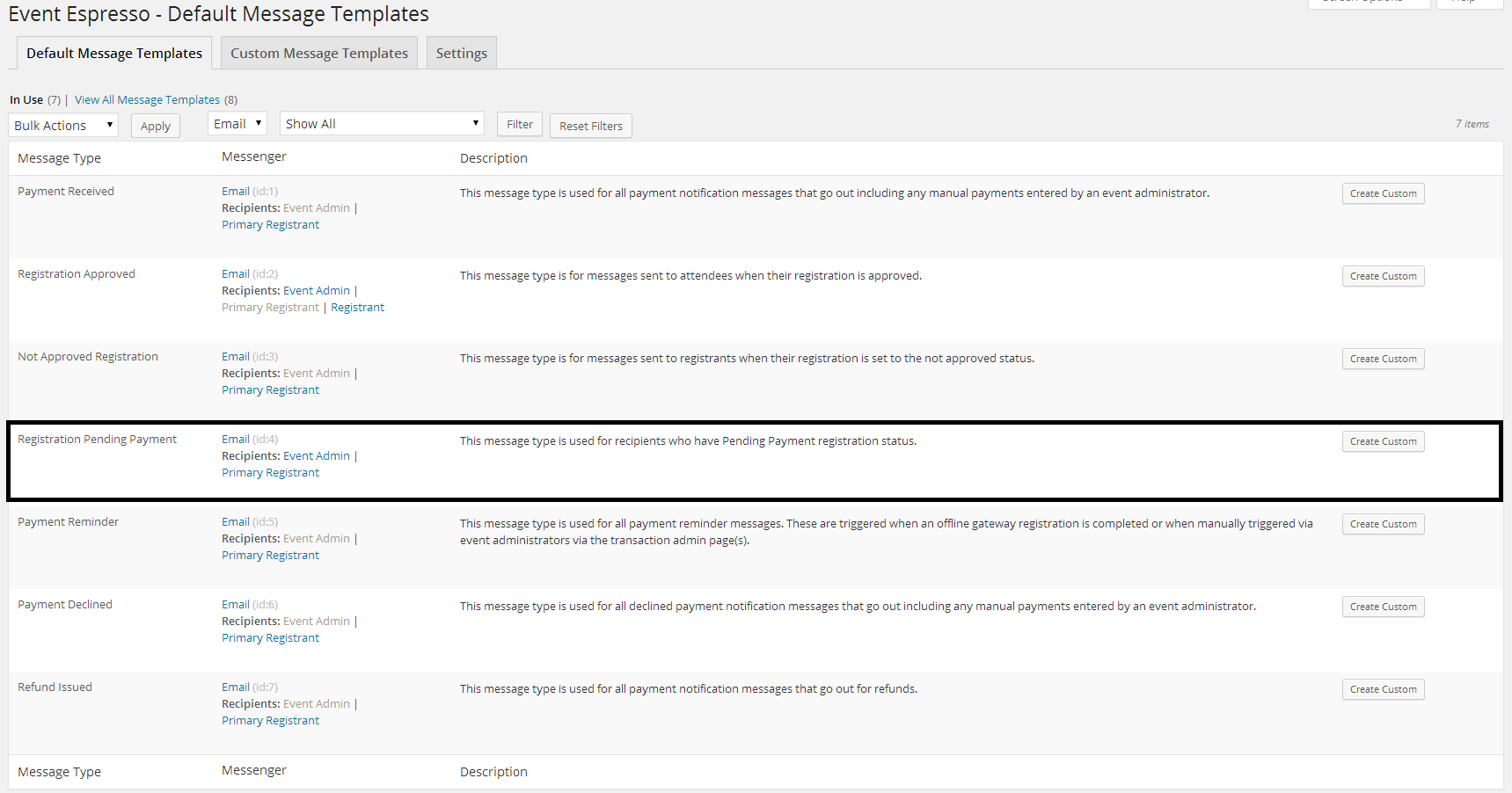The height and width of the screenshot is (793, 1512).
Task: Open Email (id:2) template link
Action: point(236,273)
